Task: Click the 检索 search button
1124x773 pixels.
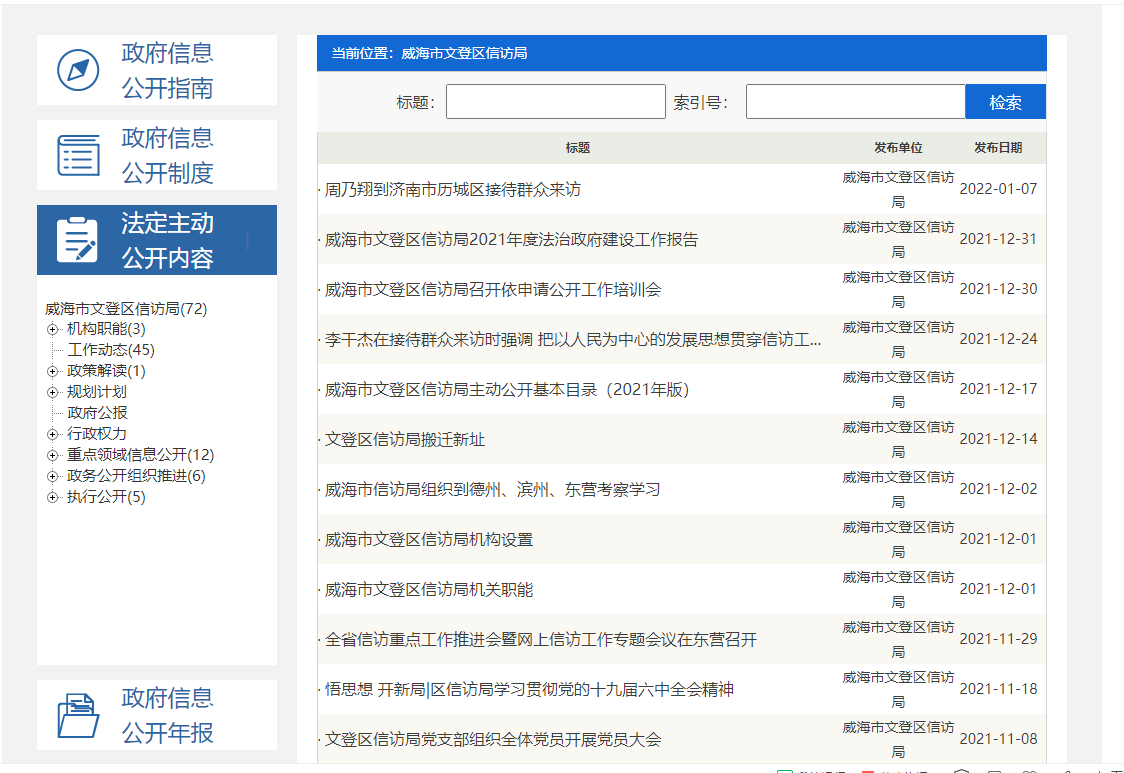Action: [1005, 102]
